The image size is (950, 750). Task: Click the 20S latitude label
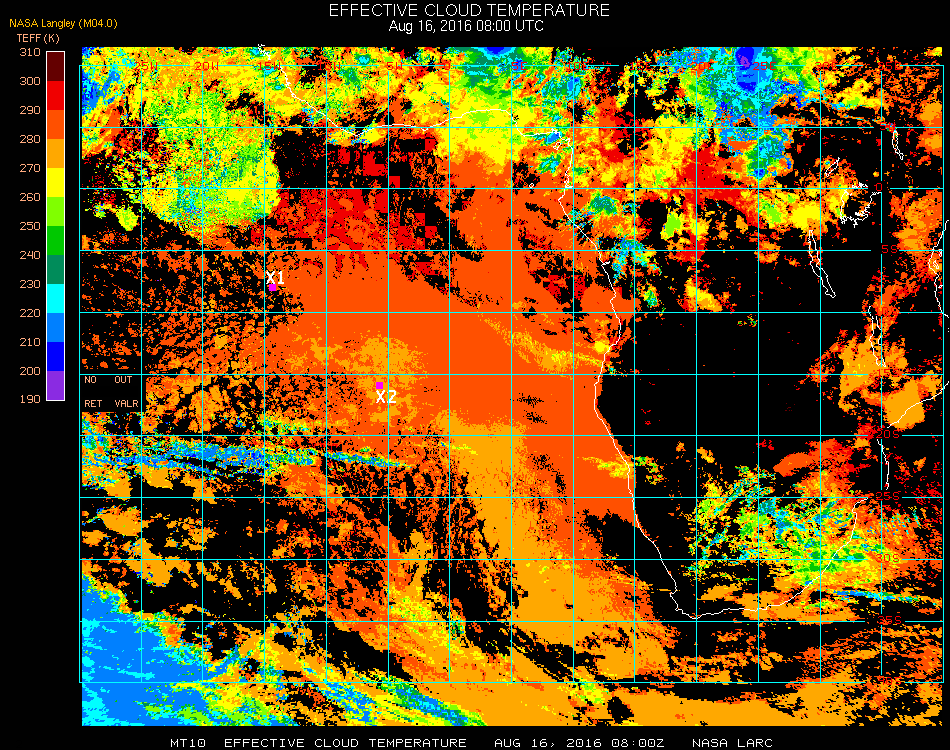pos(888,434)
